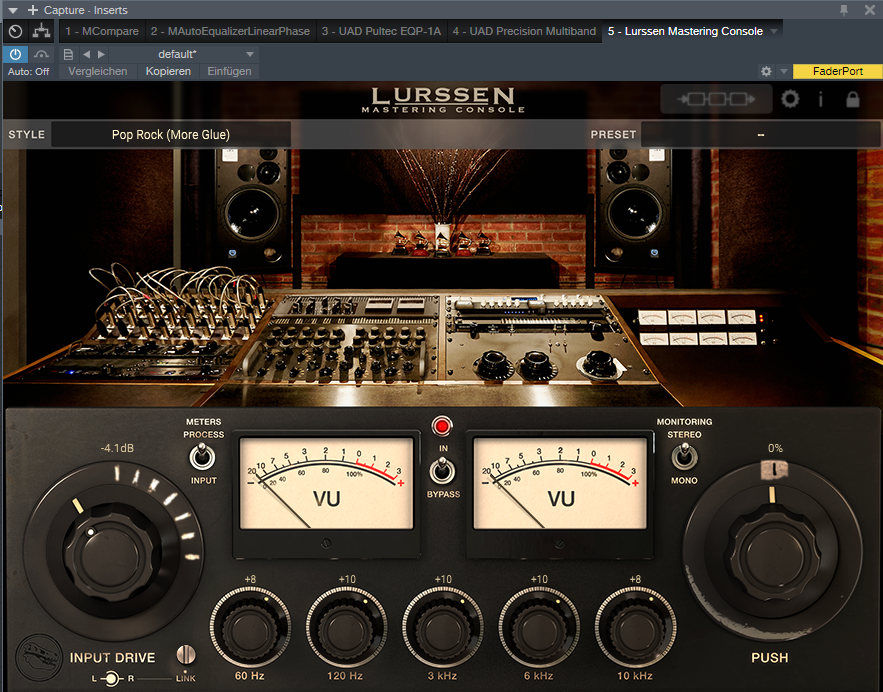Expand the arrow beside the host gear
Viewport: 883px width, 692px height.
coord(783,72)
